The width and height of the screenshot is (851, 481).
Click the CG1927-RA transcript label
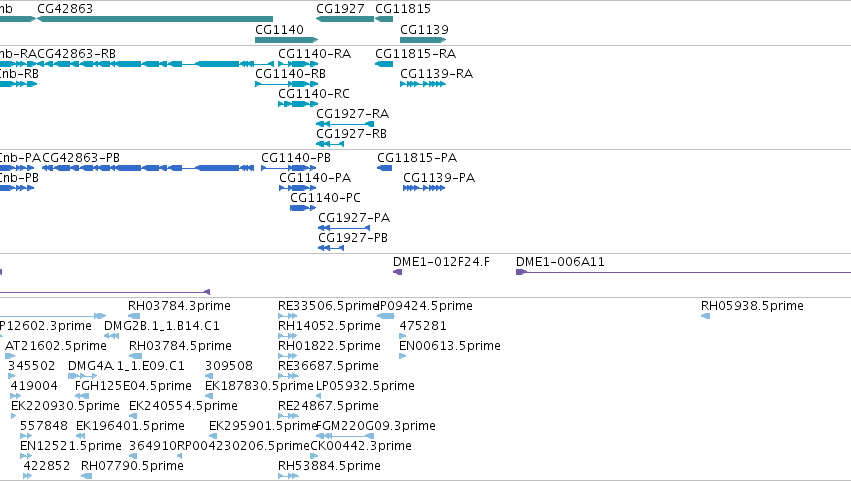click(353, 114)
